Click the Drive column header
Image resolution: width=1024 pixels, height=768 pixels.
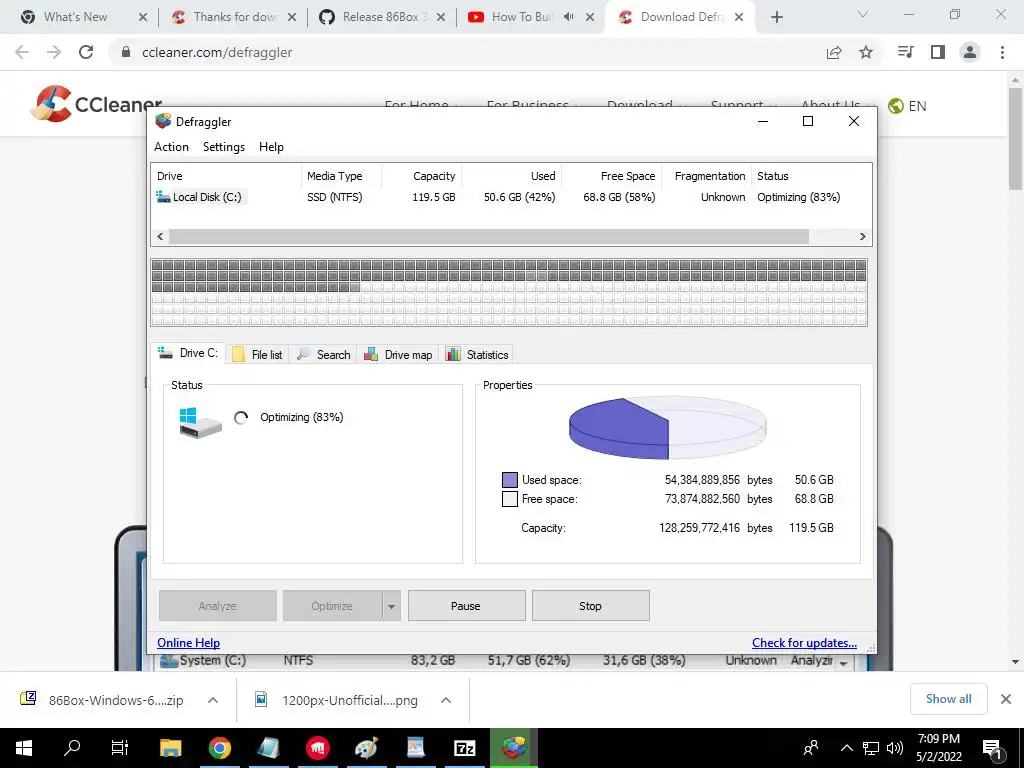[226, 176]
